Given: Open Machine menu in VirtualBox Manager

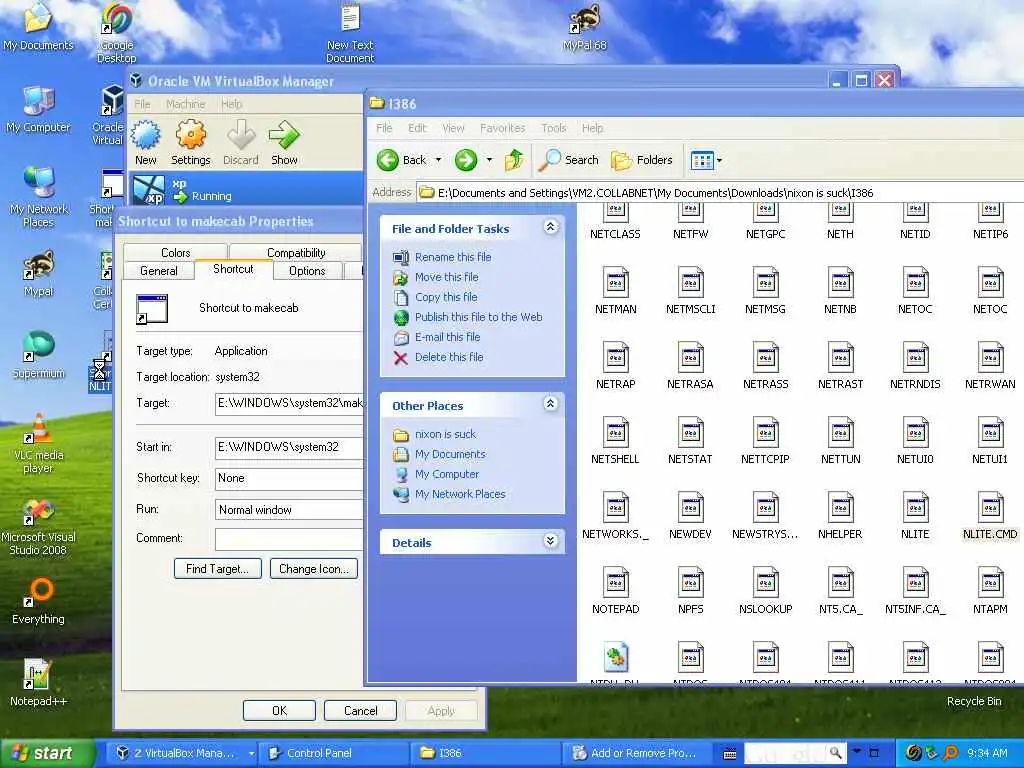Looking at the screenshot, I should (185, 104).
